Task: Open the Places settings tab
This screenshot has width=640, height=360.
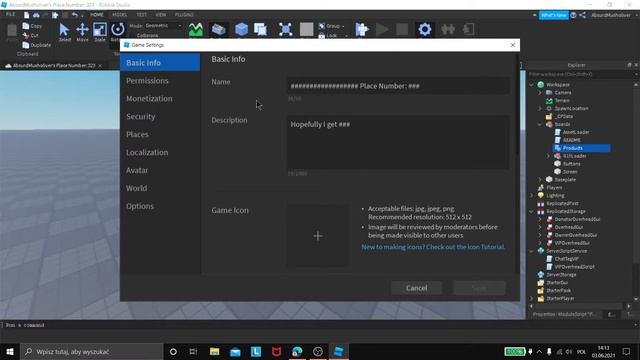Action: [137, 135]
